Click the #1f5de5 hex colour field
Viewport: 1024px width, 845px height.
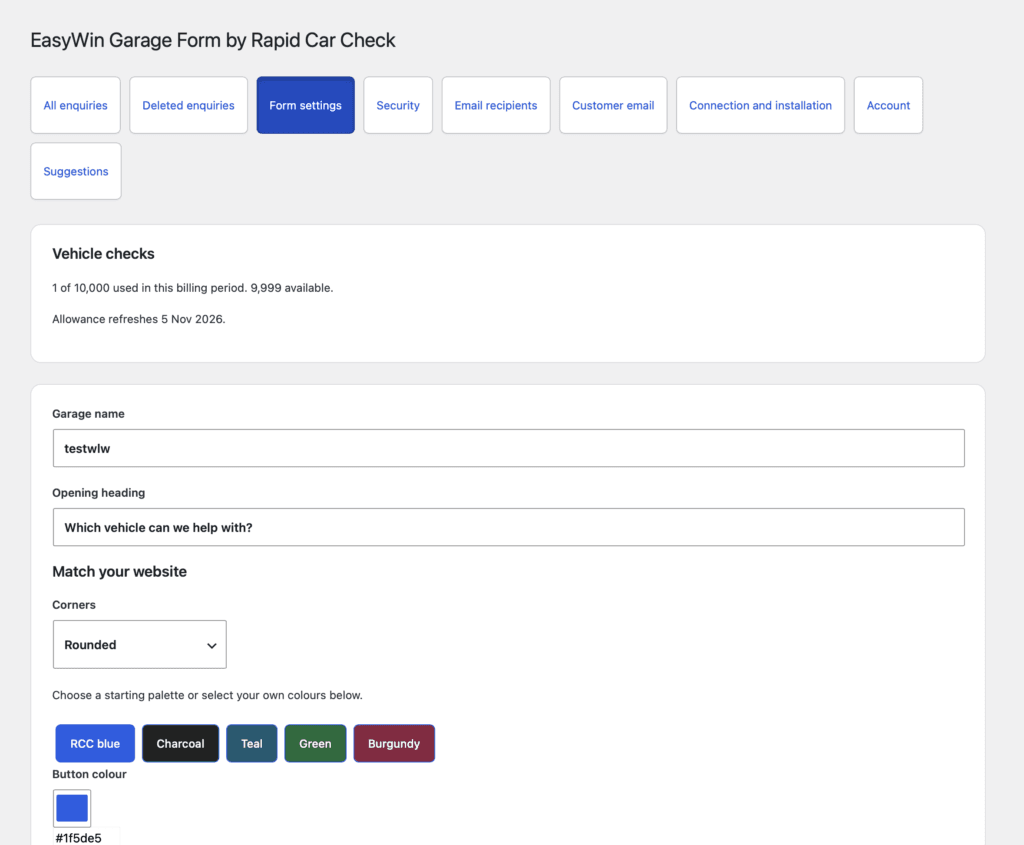(86, 838)
